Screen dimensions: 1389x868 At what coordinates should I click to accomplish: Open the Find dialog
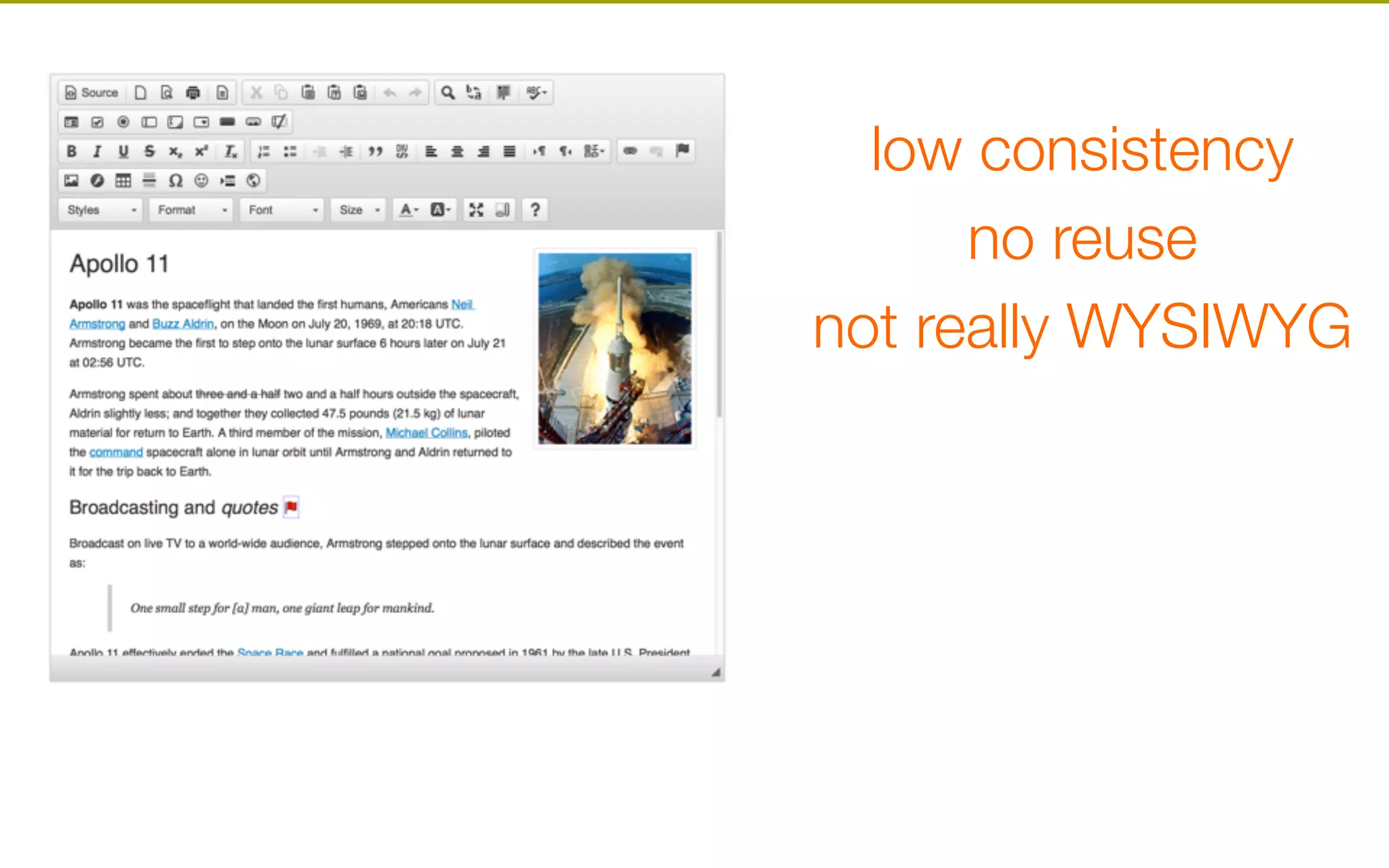448,92
